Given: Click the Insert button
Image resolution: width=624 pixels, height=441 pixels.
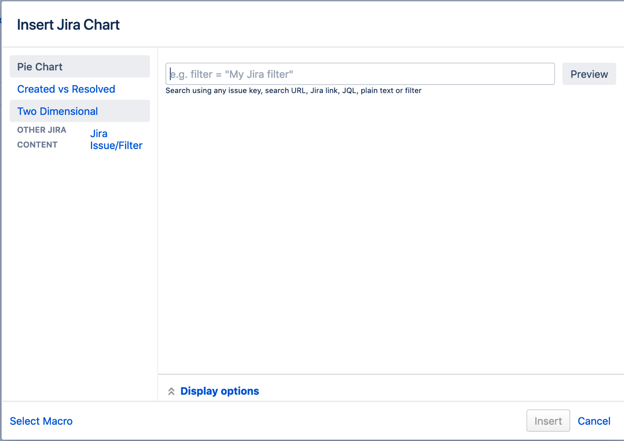Looking at the screenshot, I should (x=548, y=421).
